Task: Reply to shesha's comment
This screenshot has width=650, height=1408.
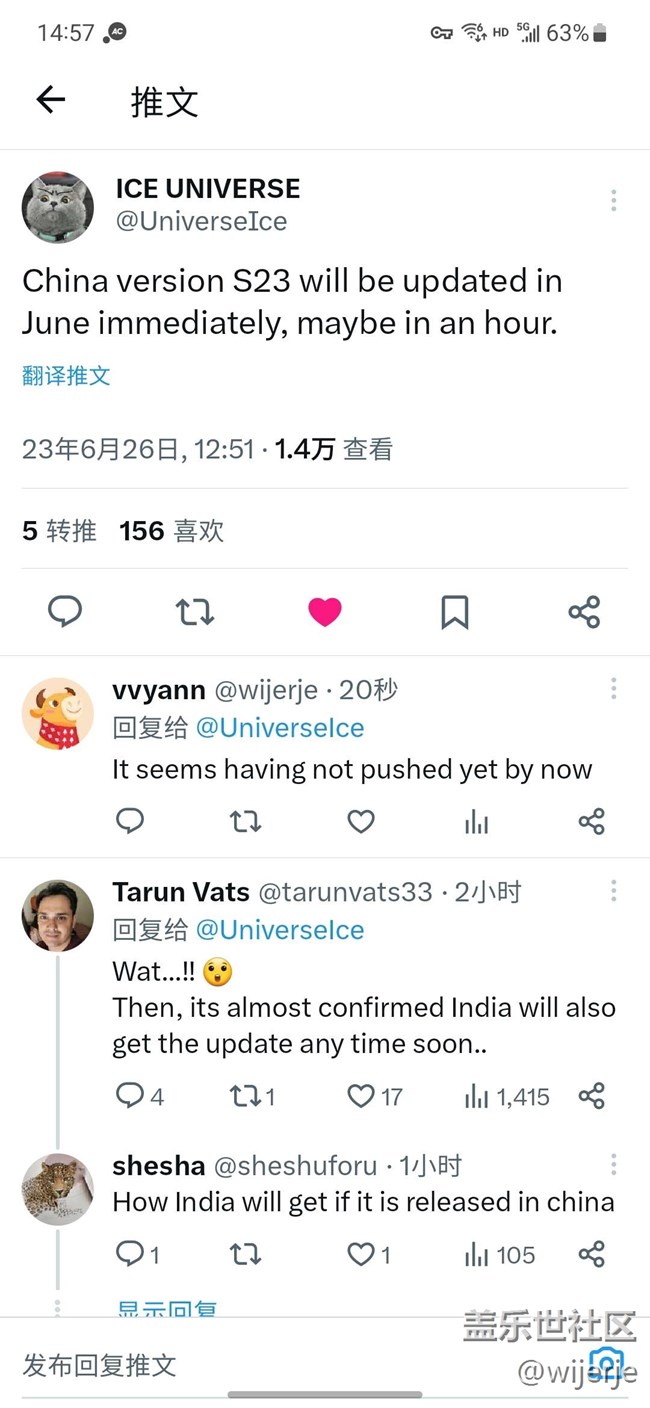Action: click(131, 1254)
